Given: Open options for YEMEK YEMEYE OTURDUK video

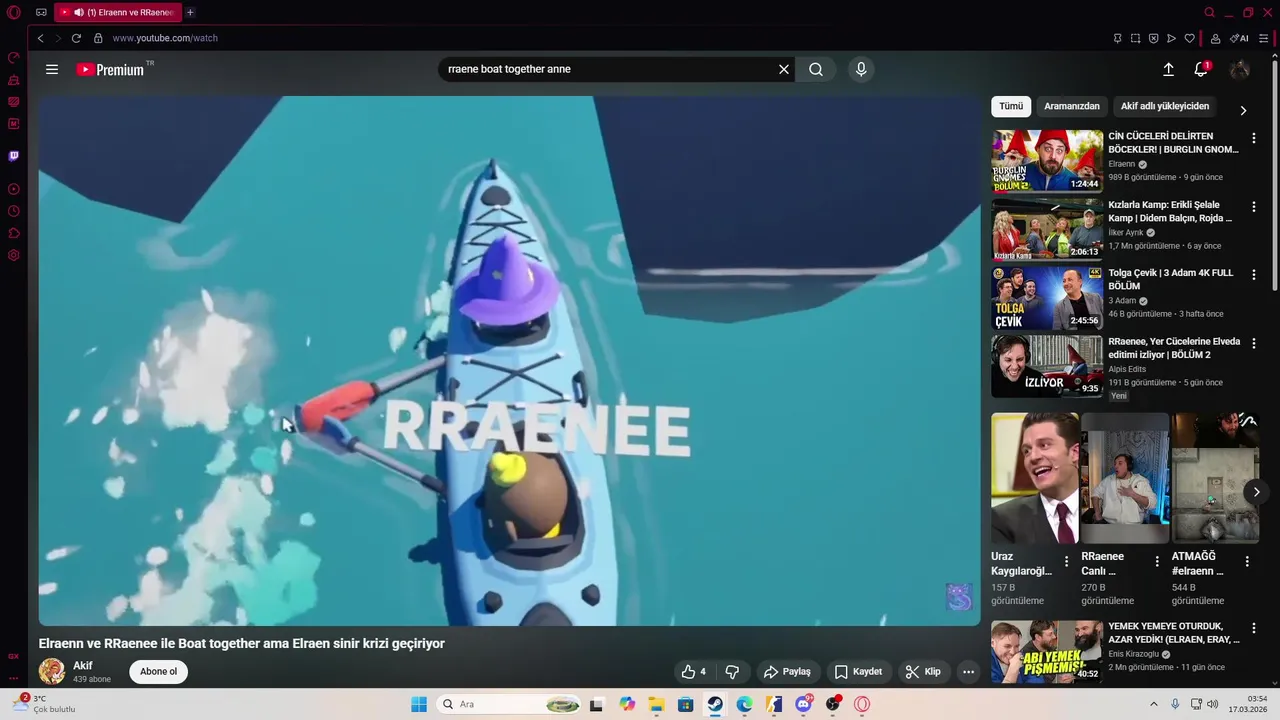Looking at the screenshot, I should click(x=1254, y=628).
